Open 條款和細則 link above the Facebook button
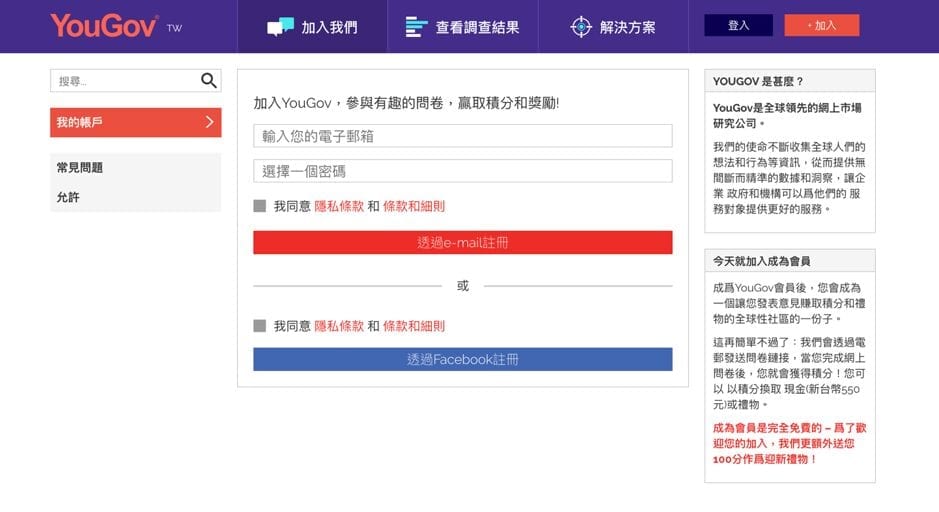The image size is (939, 512). (x=414, y=326)
